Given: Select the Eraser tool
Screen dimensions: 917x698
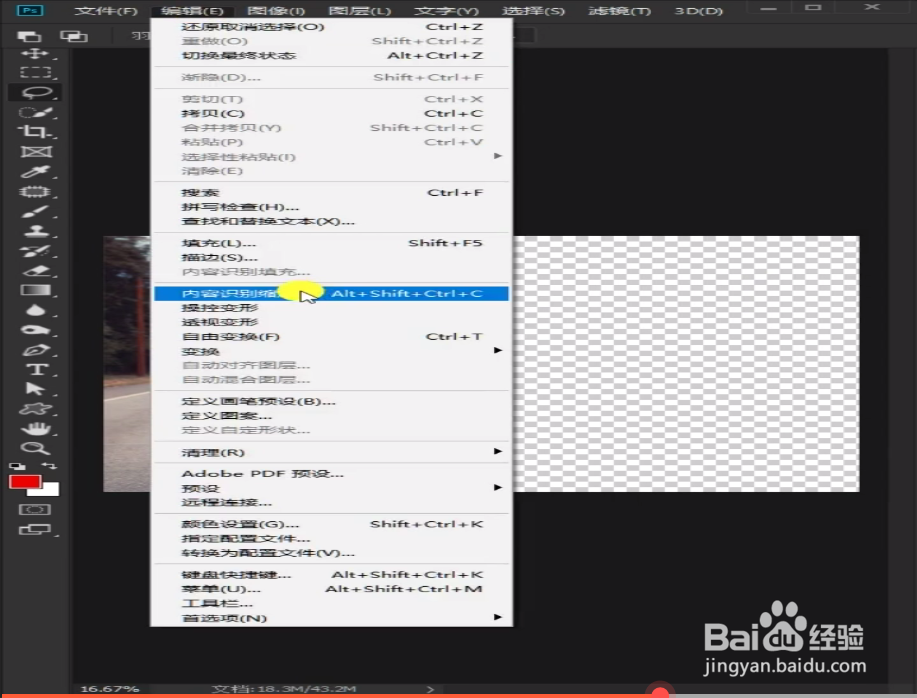Looking at the screenshot, I should pos(36,271).
